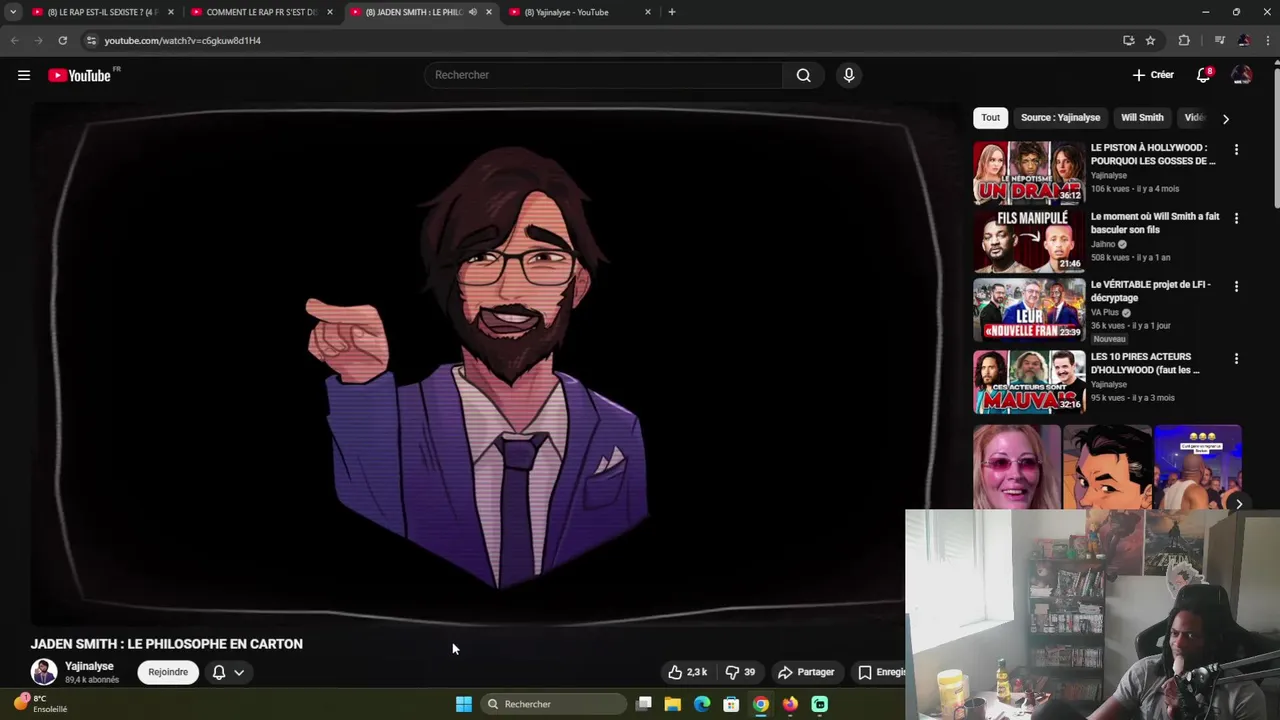Show more filter chips with right arrow
The image size is (1280, 720).
point(1226,118)
